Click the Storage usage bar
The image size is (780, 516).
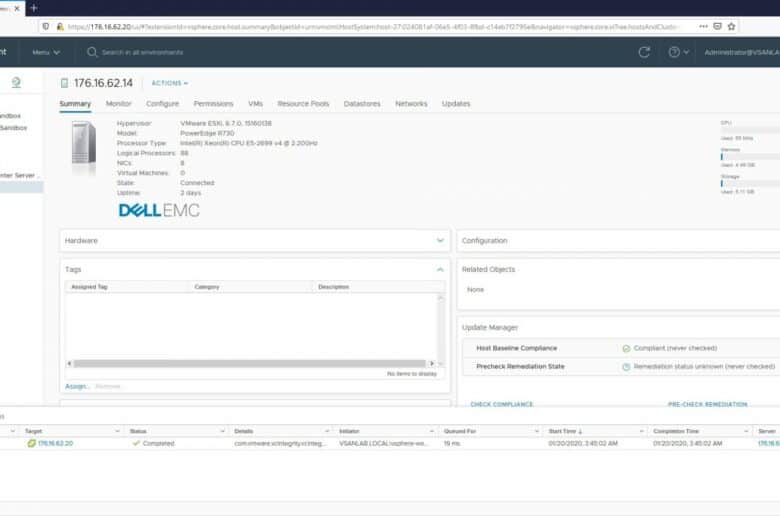click(750, 184)
